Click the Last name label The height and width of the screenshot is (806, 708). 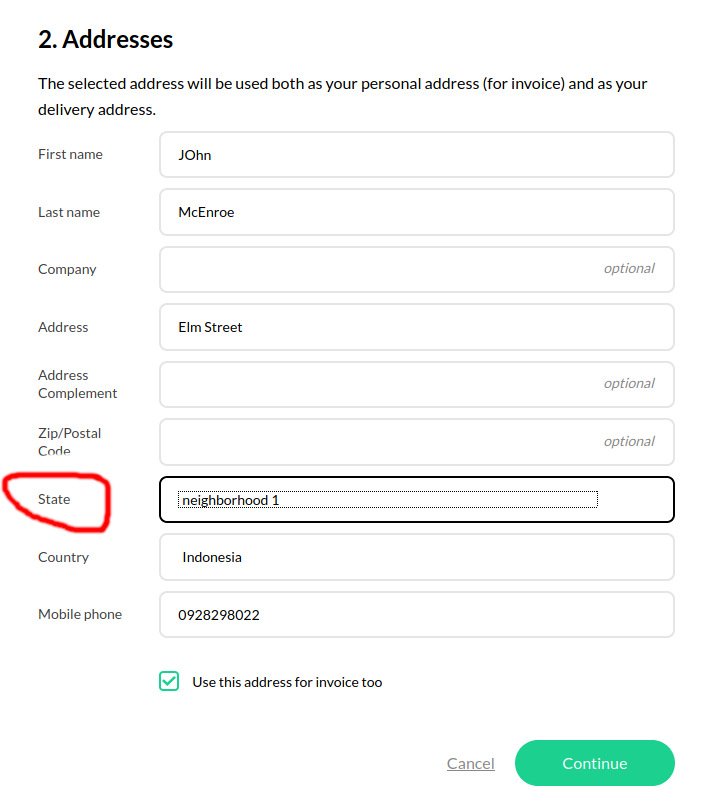69,212
